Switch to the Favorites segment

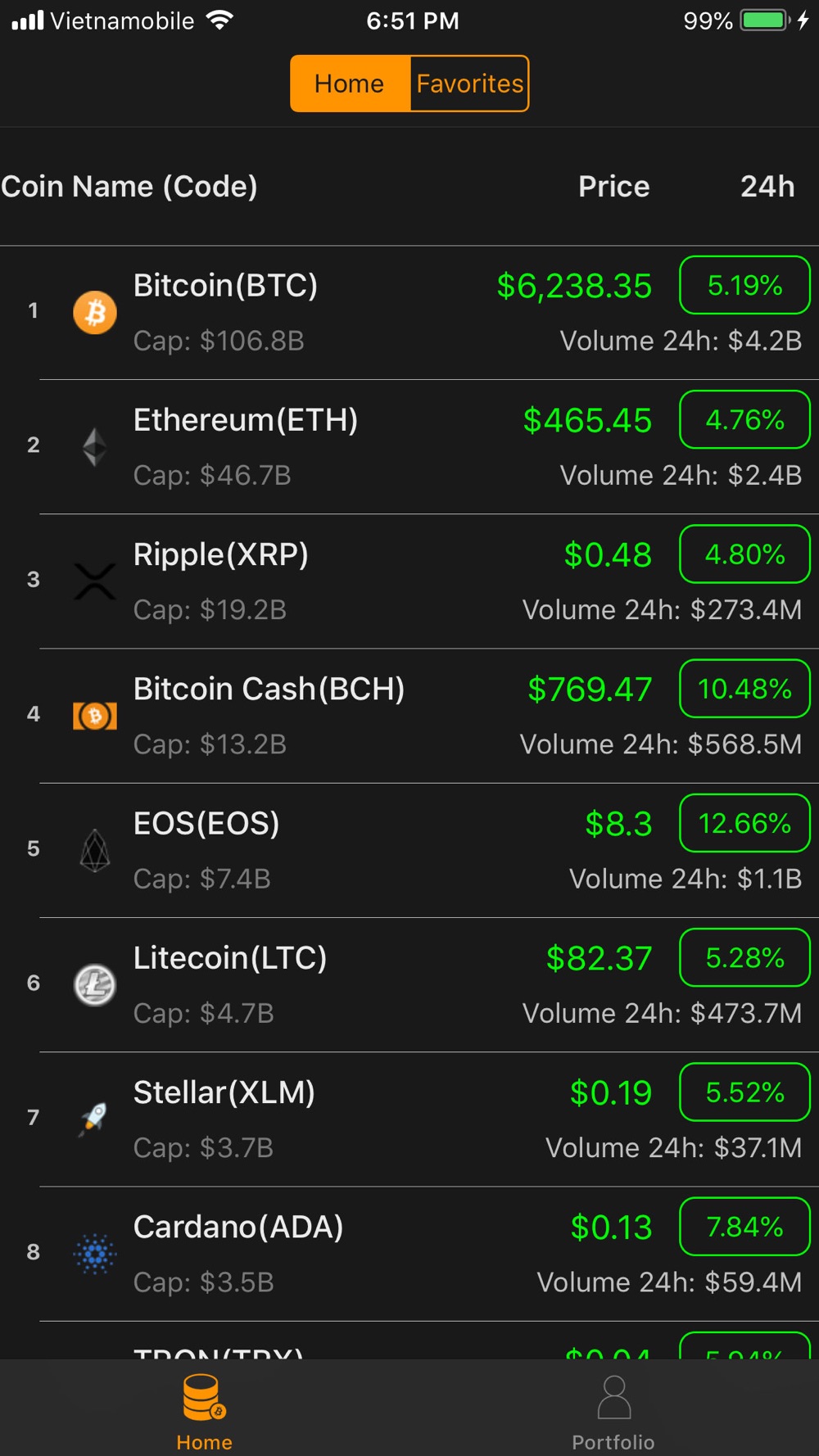[469, 84]
